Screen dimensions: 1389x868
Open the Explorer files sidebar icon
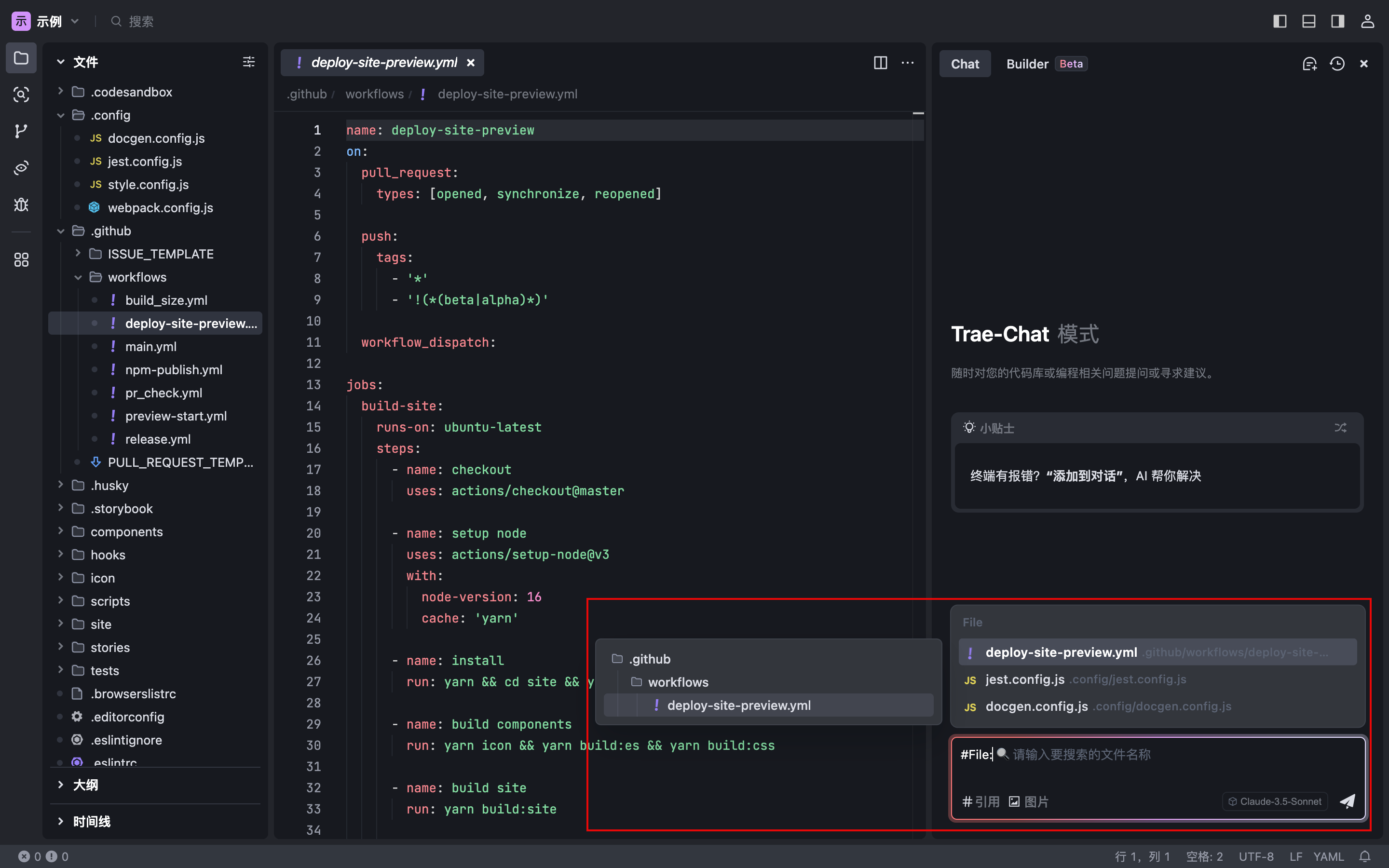tap(21, 58)
